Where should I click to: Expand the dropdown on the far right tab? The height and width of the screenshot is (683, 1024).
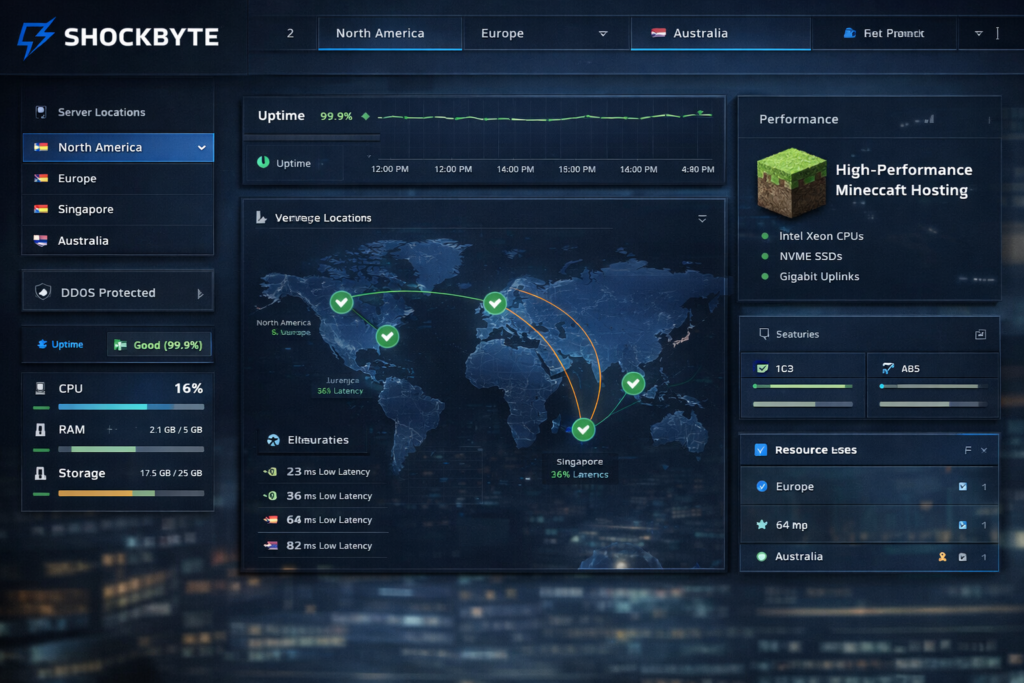point(977,33)
